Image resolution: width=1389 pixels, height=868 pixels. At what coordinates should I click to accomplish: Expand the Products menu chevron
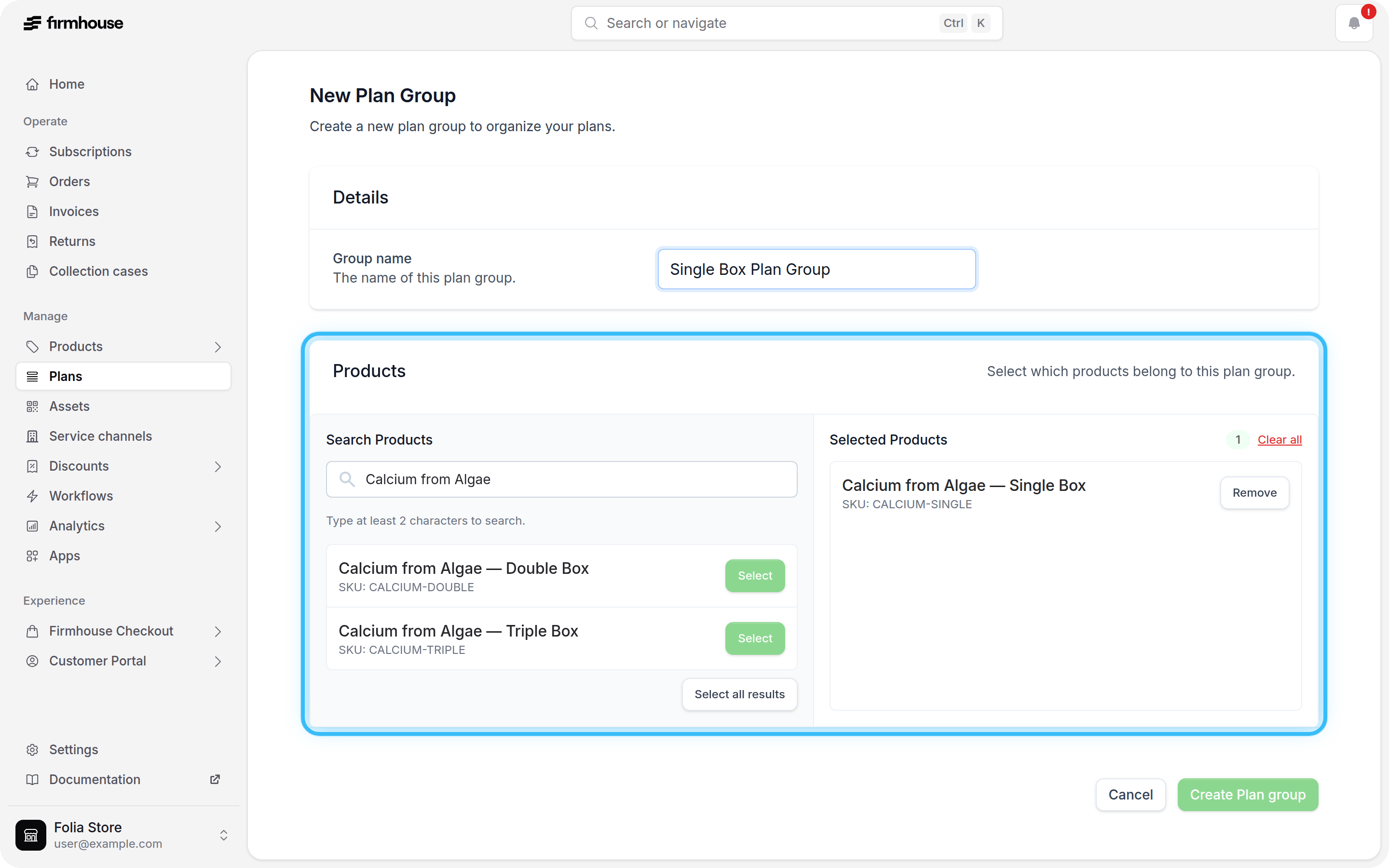218,347
